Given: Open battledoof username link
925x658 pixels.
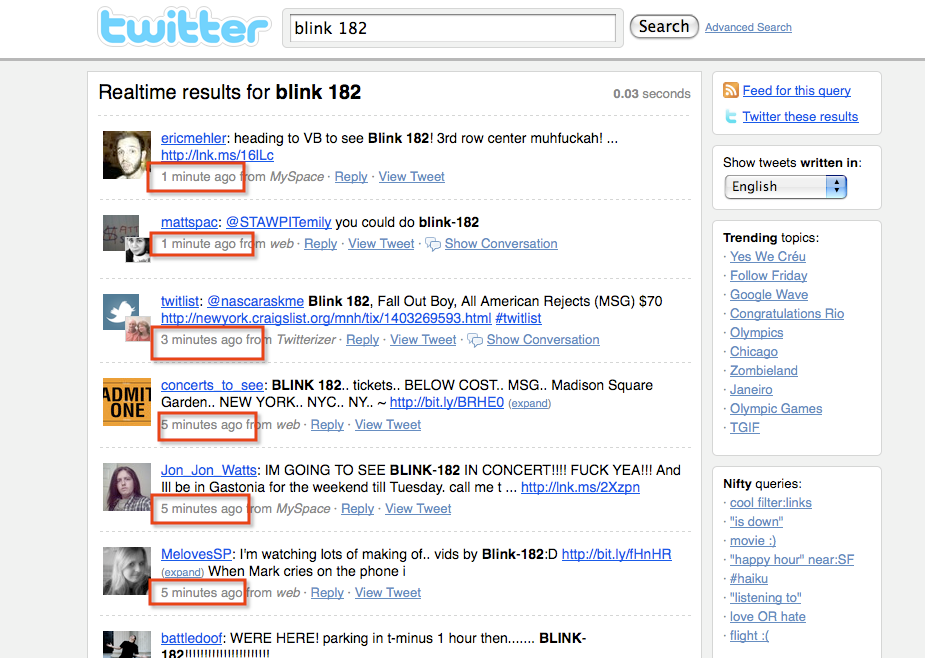Looking at the screenshot, I should click(x=192, y=638).
